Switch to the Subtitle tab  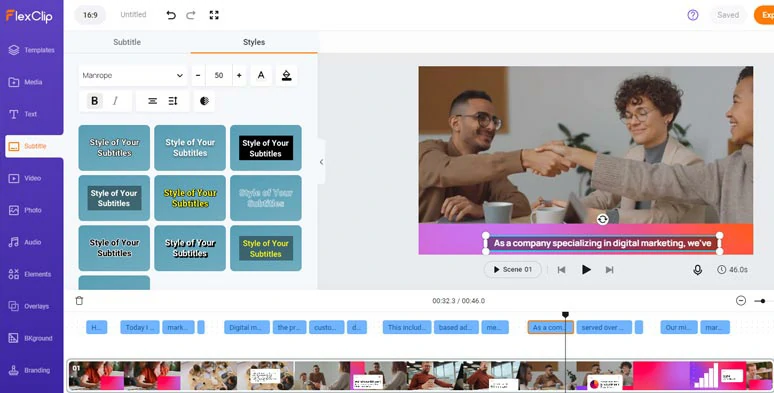pyautogui.click(x=127, y=42)
